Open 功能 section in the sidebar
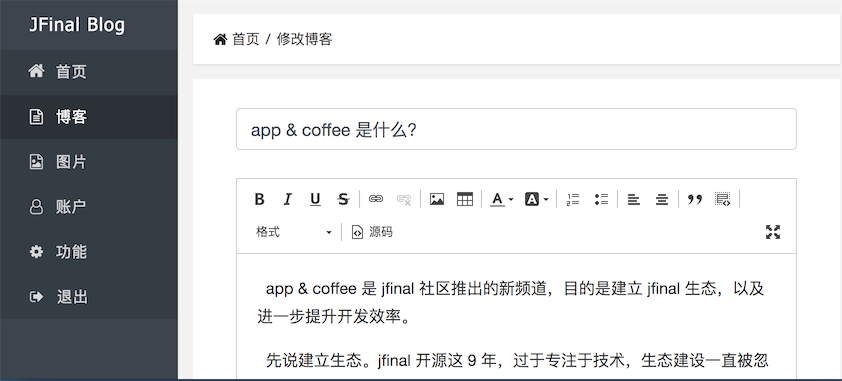This screenshot has height=381, width=842. (89, 252)
